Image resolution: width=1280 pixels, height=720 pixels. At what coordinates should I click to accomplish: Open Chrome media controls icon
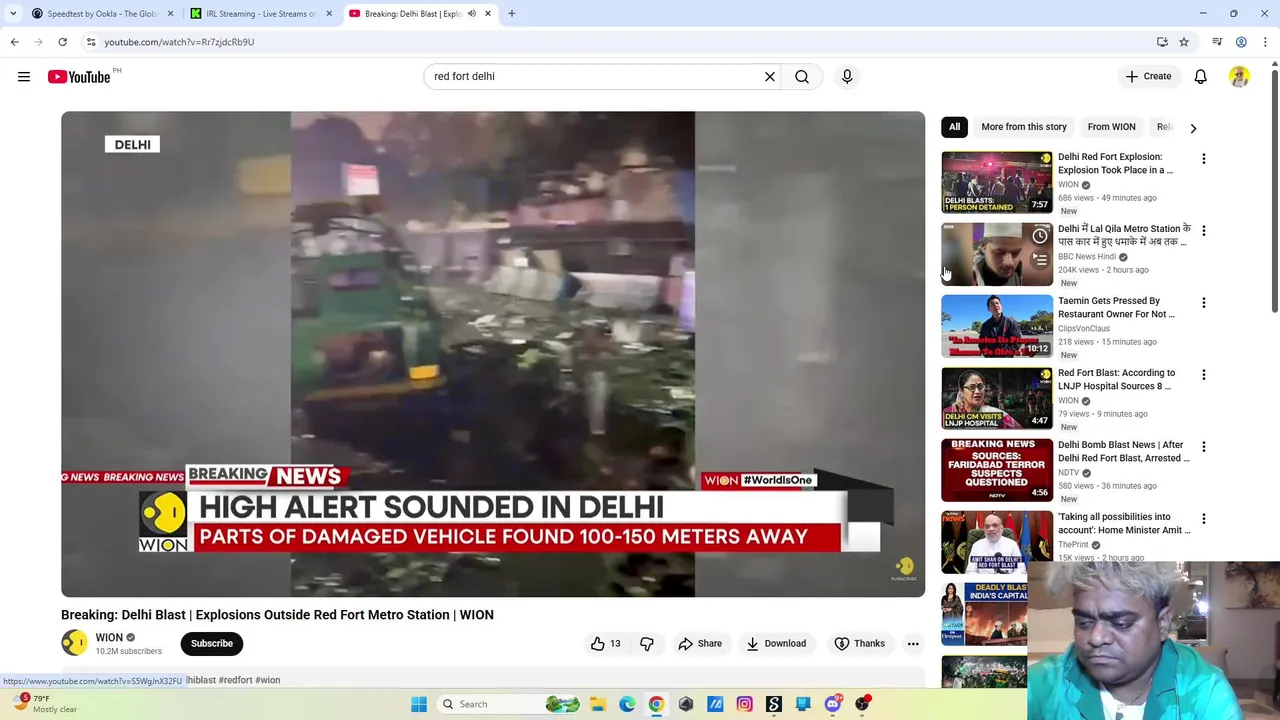(x=1217, y=42)
